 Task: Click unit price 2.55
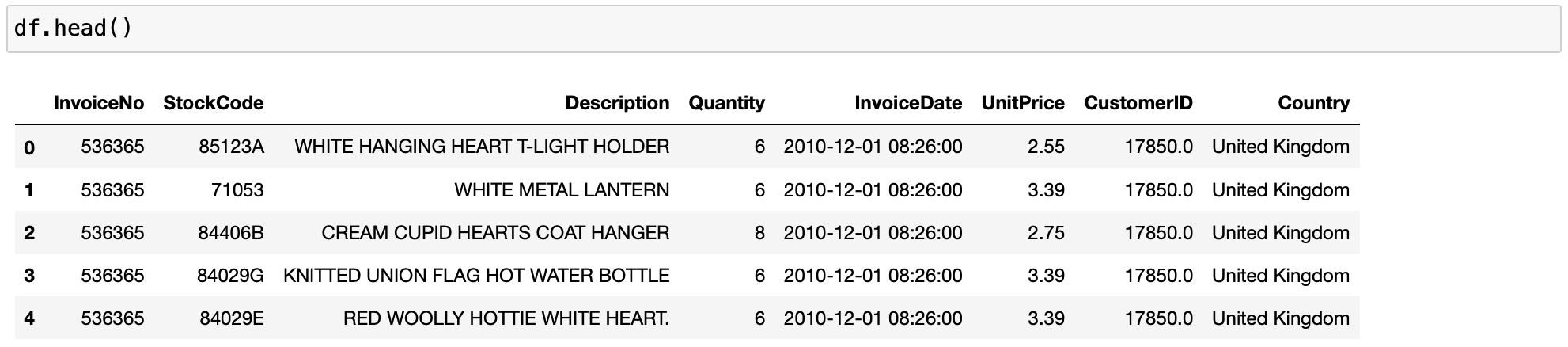coord(1046,147)
